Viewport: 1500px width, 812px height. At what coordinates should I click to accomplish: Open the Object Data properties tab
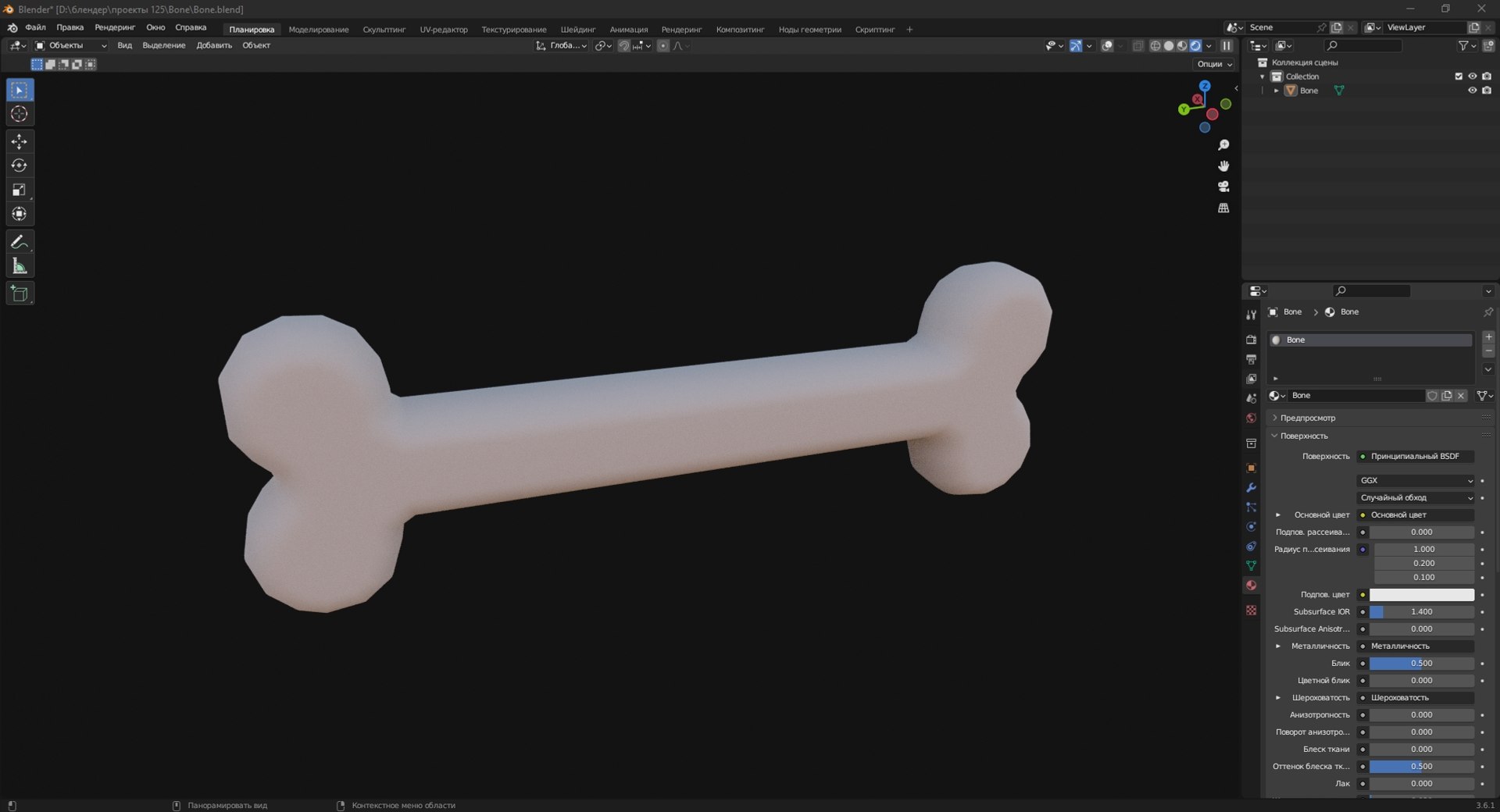1251,565
